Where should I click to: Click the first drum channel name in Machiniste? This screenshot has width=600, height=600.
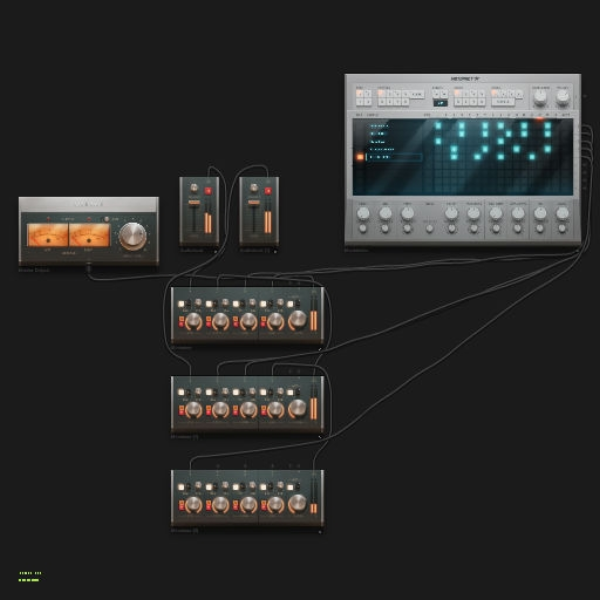(379, 126)
